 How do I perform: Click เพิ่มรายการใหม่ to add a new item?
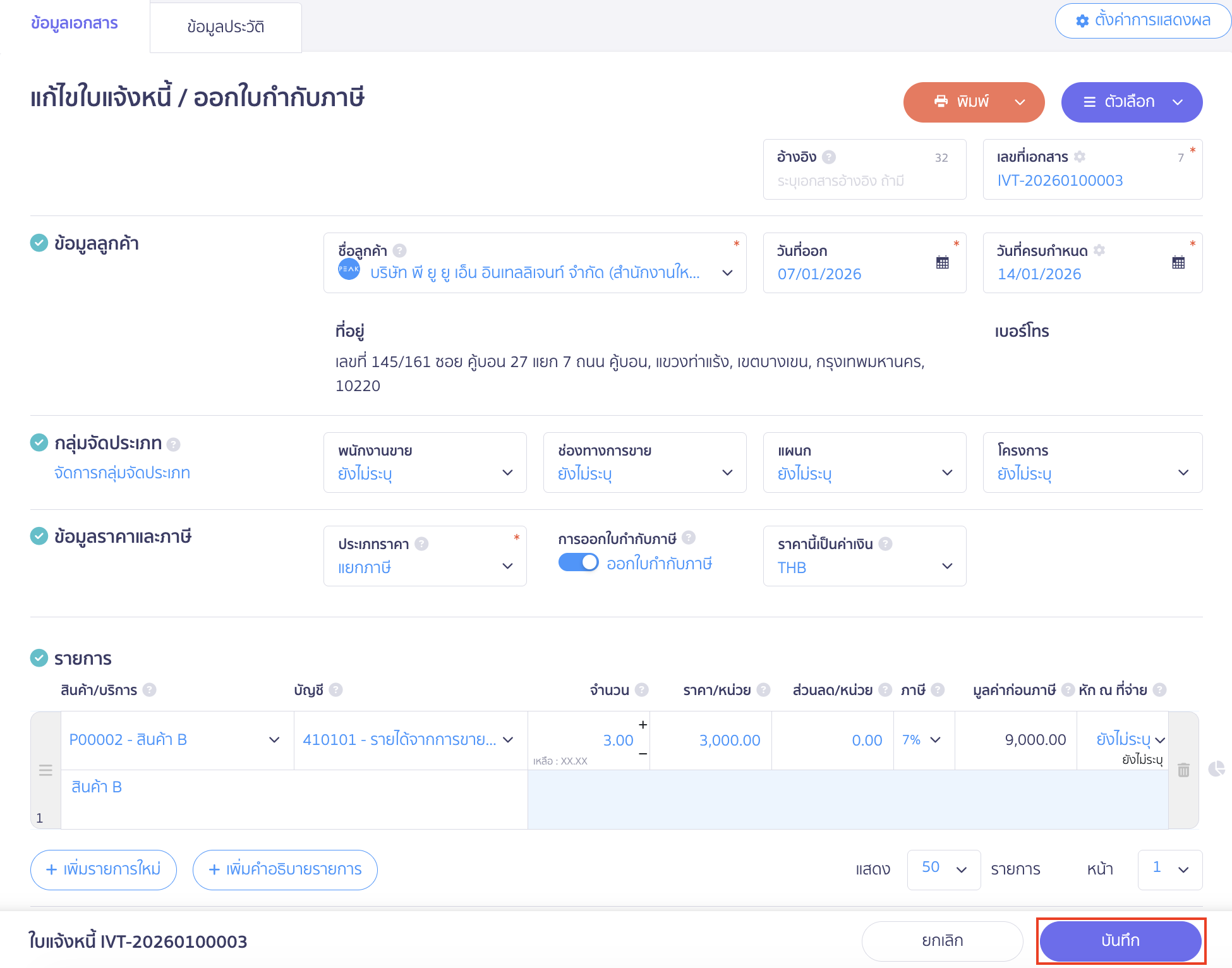(103, 870)
